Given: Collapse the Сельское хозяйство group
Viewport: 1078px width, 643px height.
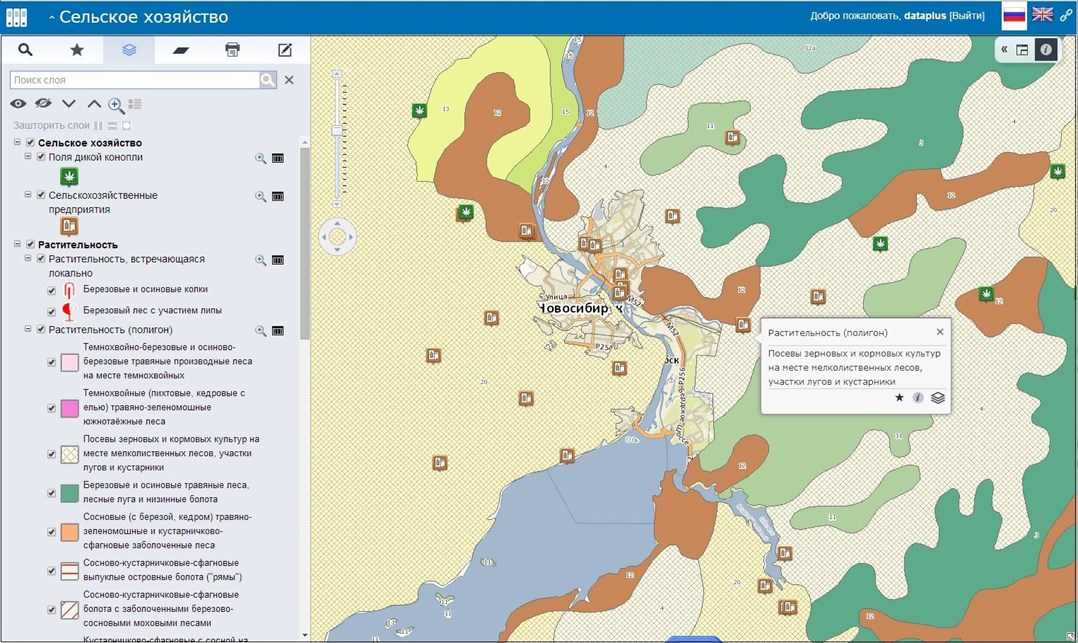Looking at the screenshot, I should pos(17,142).
